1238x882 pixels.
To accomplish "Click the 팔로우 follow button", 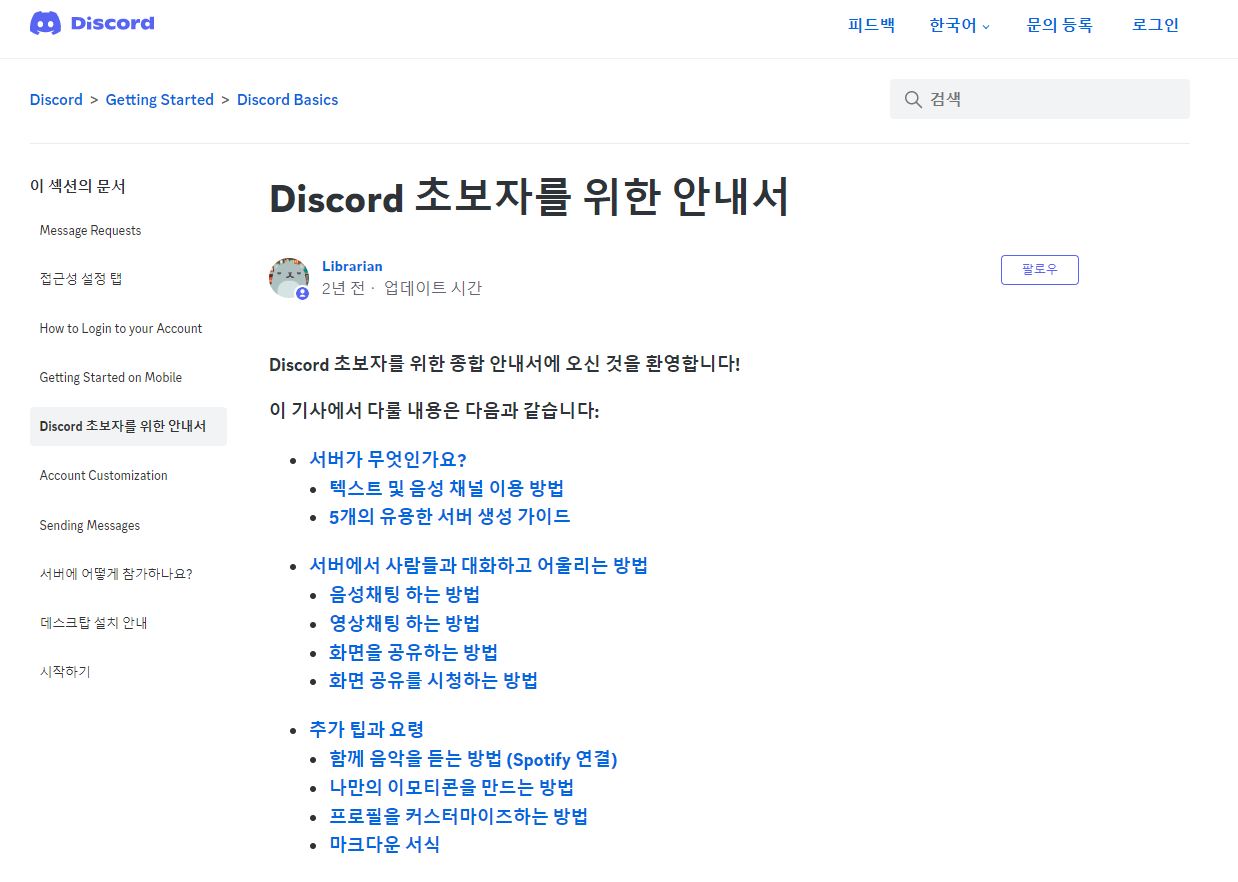I will 1040,270.
